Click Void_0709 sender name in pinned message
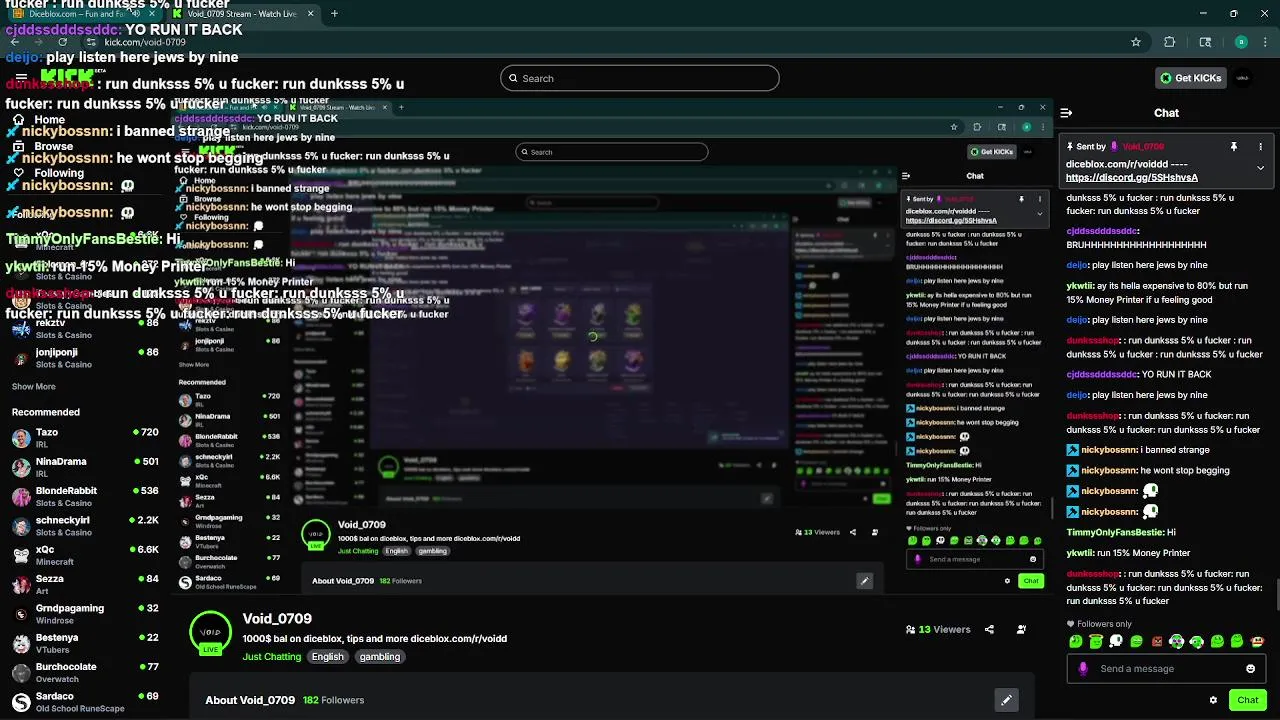 tap(1143, 147)
